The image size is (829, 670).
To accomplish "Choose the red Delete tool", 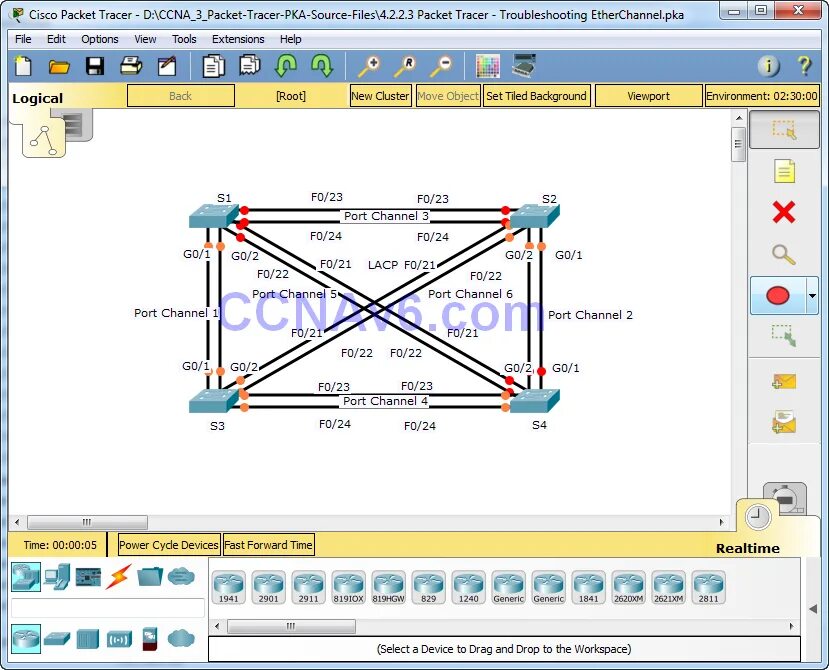I will click(784, 213).
